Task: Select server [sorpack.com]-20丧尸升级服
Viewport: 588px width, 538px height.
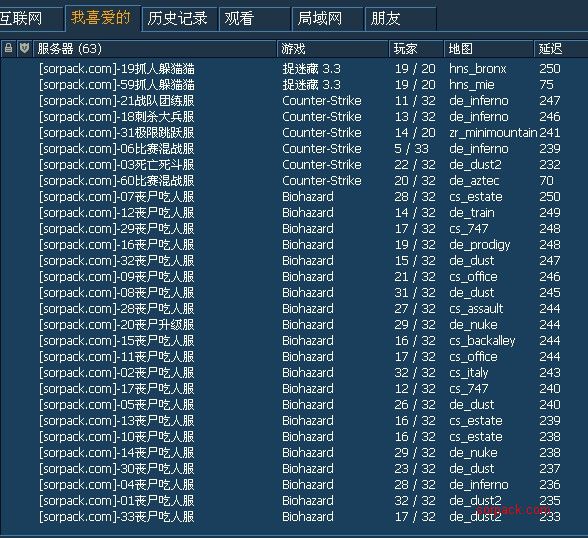Action: 117,325
